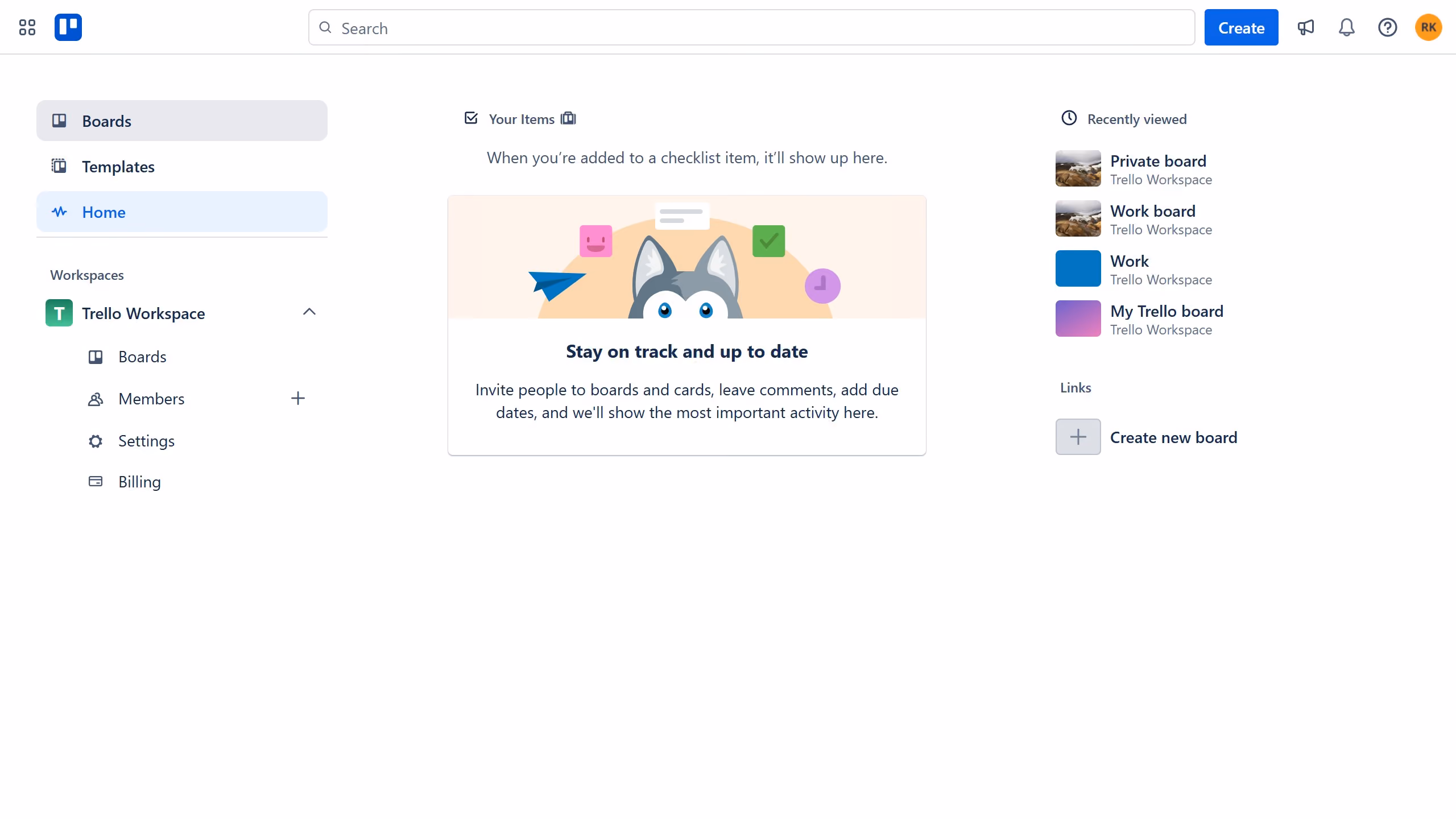
Task: Click the Private board thumbnail image
Action: 1078,168
